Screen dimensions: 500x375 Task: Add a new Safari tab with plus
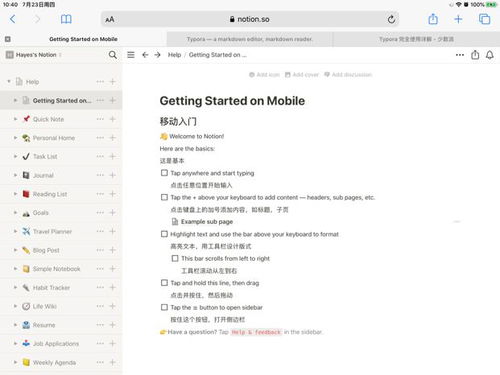click(458, 19)
